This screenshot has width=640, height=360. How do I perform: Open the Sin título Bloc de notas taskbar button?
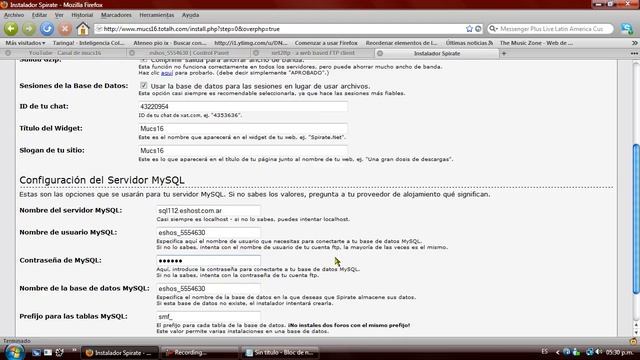[280, 353]
